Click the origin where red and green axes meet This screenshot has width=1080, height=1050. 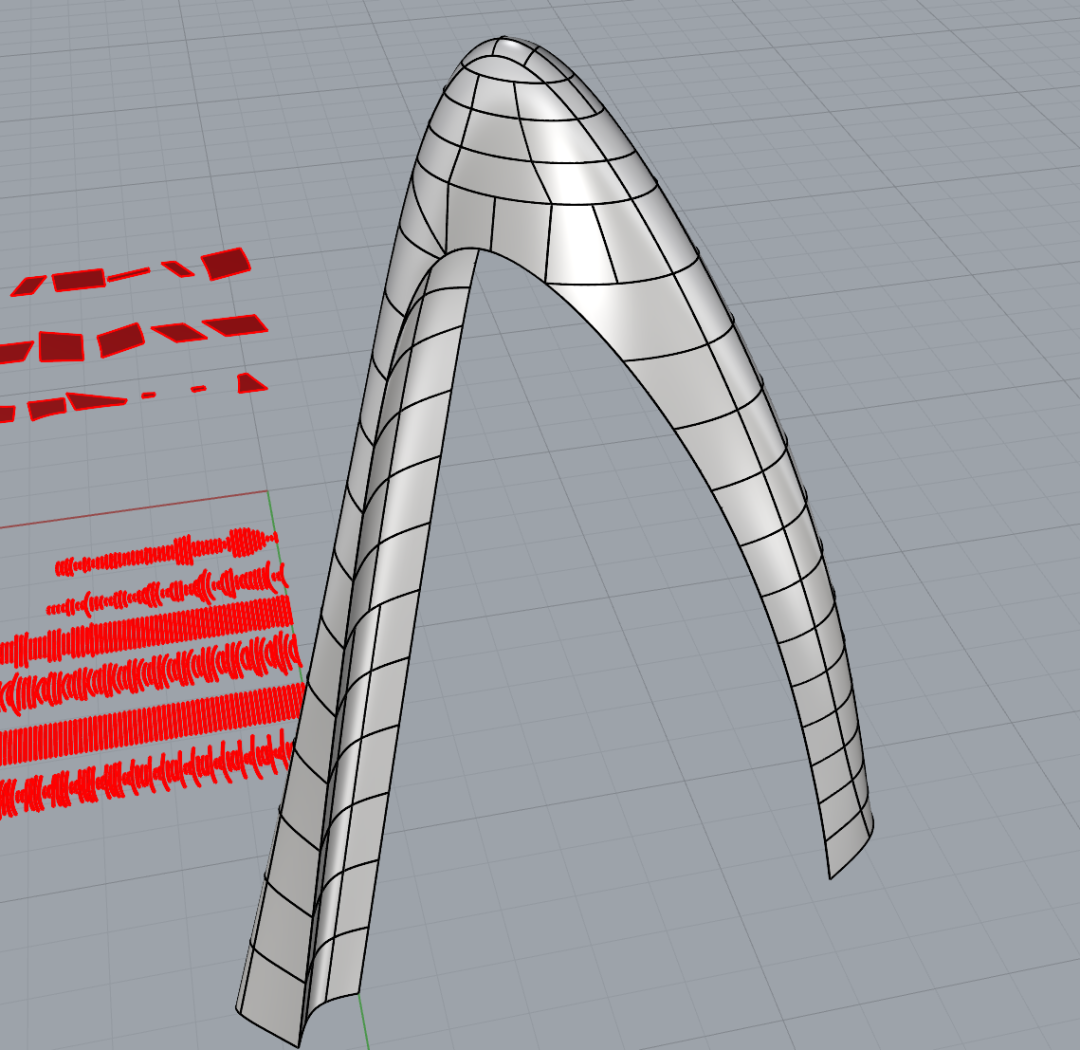point(271,492)
